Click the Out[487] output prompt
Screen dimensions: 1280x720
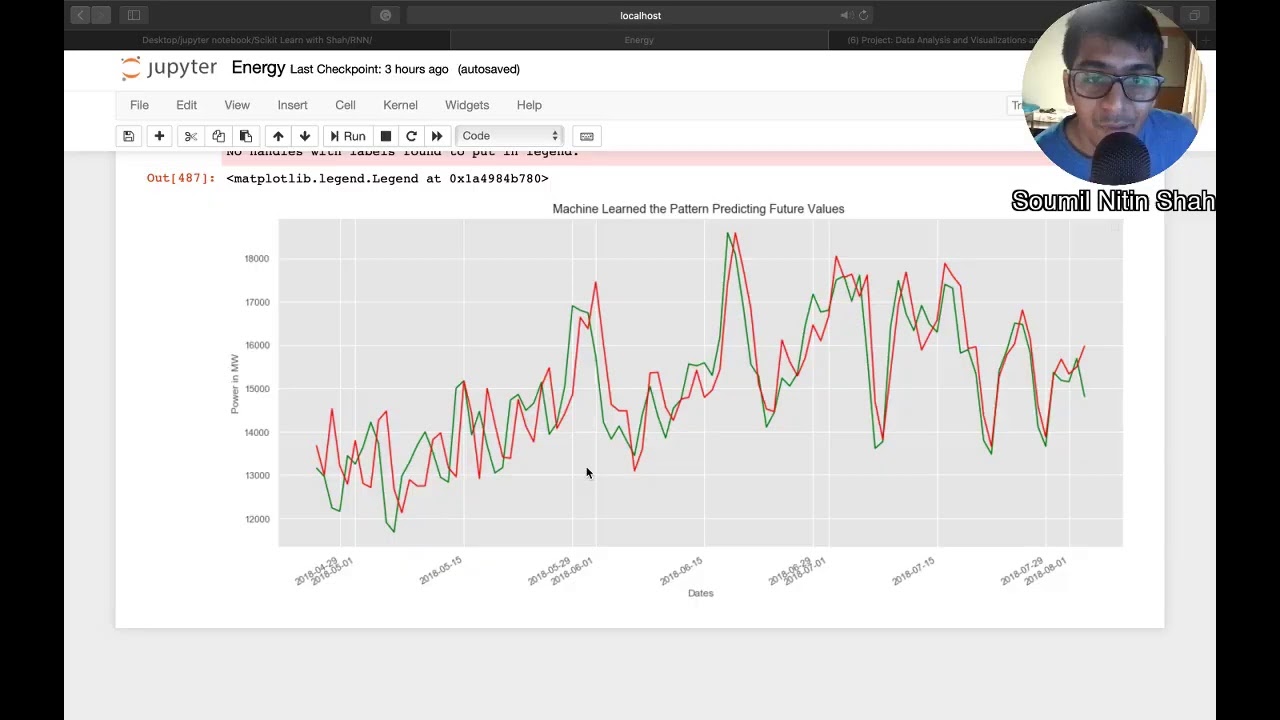point(181,178)
